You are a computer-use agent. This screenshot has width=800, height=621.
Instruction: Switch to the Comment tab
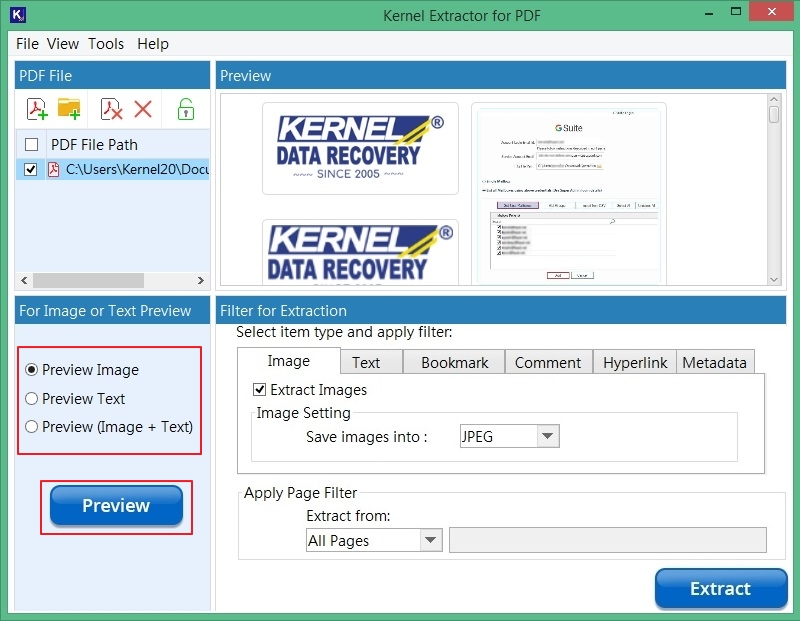pos(548,362)
